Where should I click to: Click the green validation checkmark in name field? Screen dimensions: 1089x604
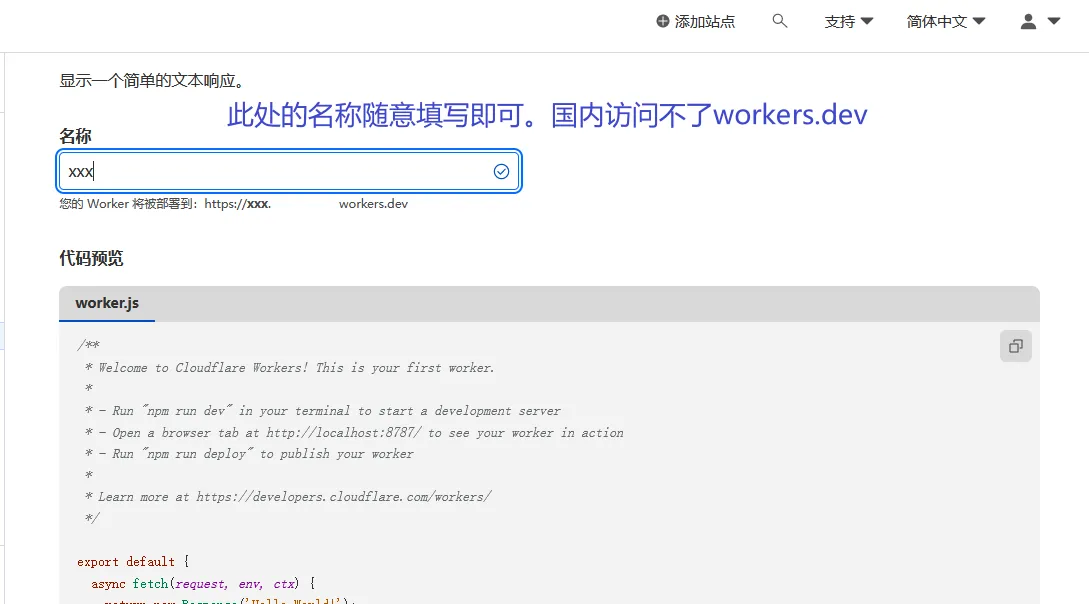501,171
